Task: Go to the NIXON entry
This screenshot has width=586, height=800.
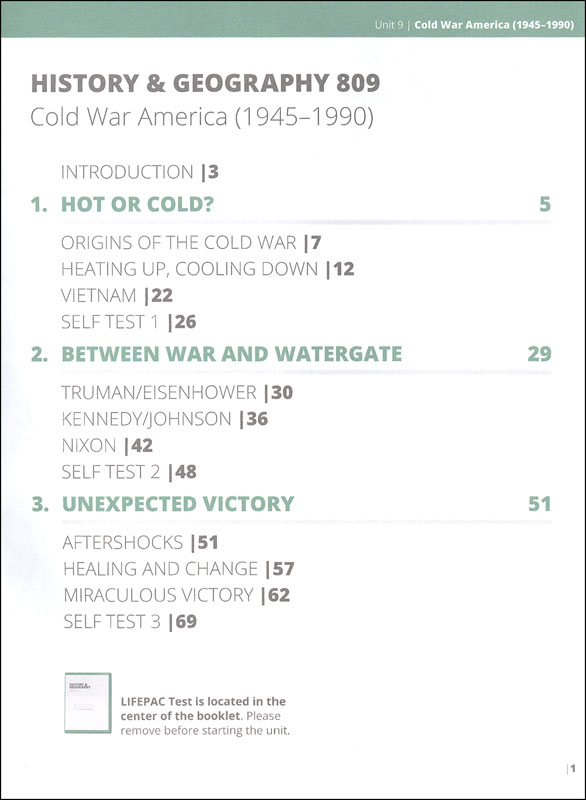Action: pyautogui.click(x=107, y=445)
